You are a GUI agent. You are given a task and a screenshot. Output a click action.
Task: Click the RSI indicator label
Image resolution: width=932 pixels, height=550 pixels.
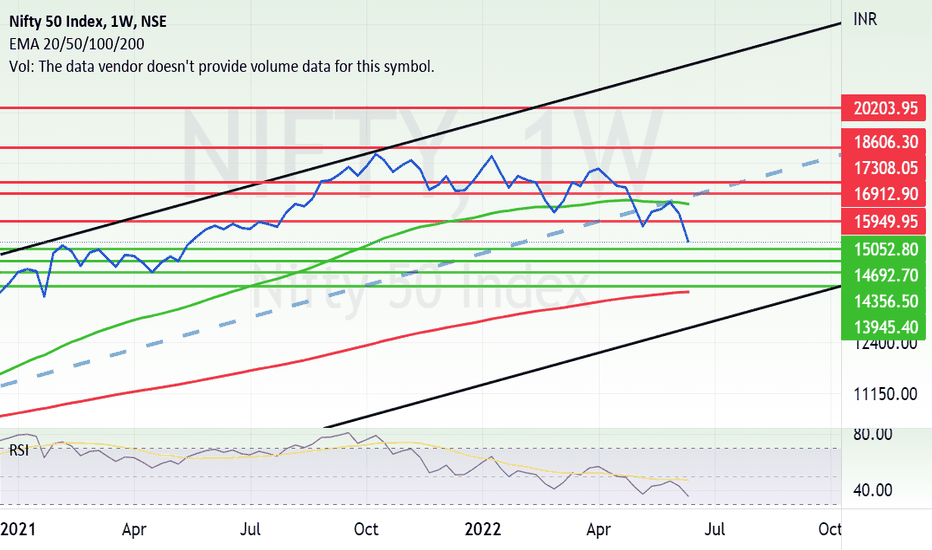19,450
